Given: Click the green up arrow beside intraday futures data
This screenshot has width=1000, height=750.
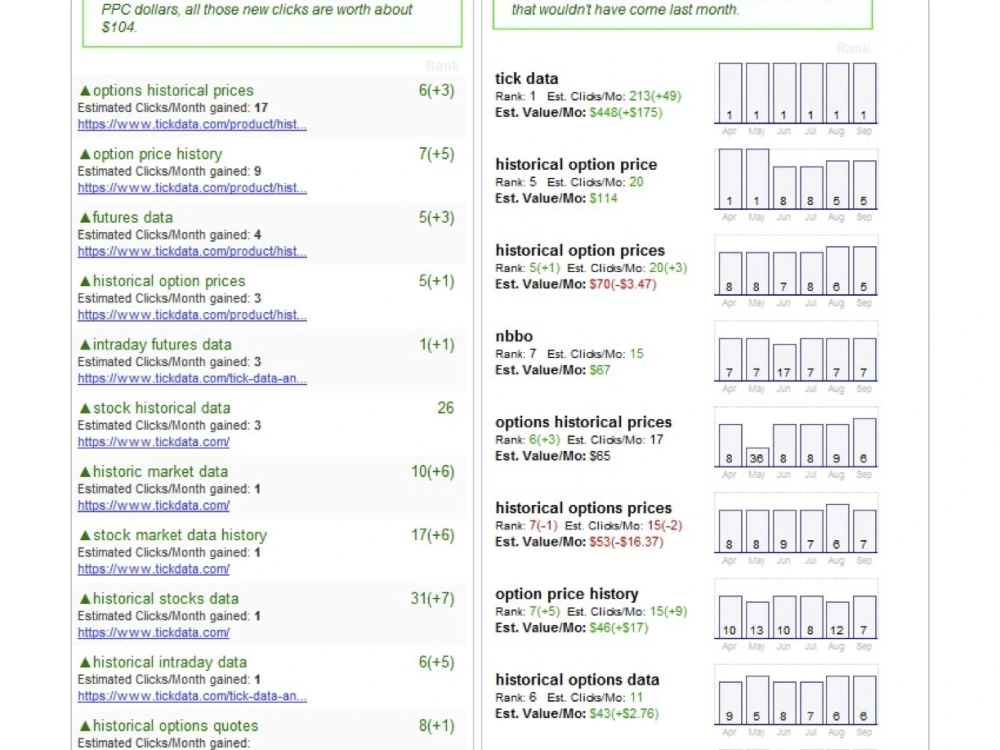Looking at the screenshot, I should (x=85, y=345).
